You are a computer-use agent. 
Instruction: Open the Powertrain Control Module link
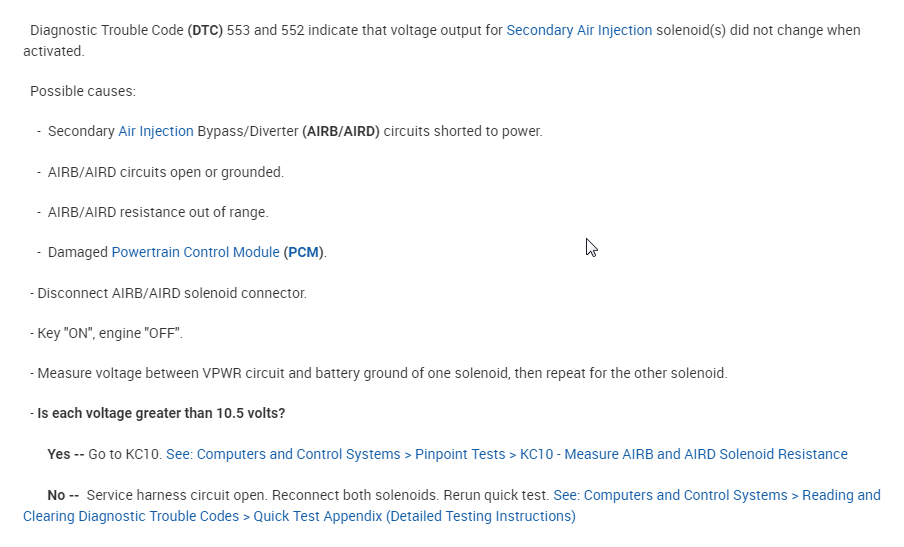195,252
